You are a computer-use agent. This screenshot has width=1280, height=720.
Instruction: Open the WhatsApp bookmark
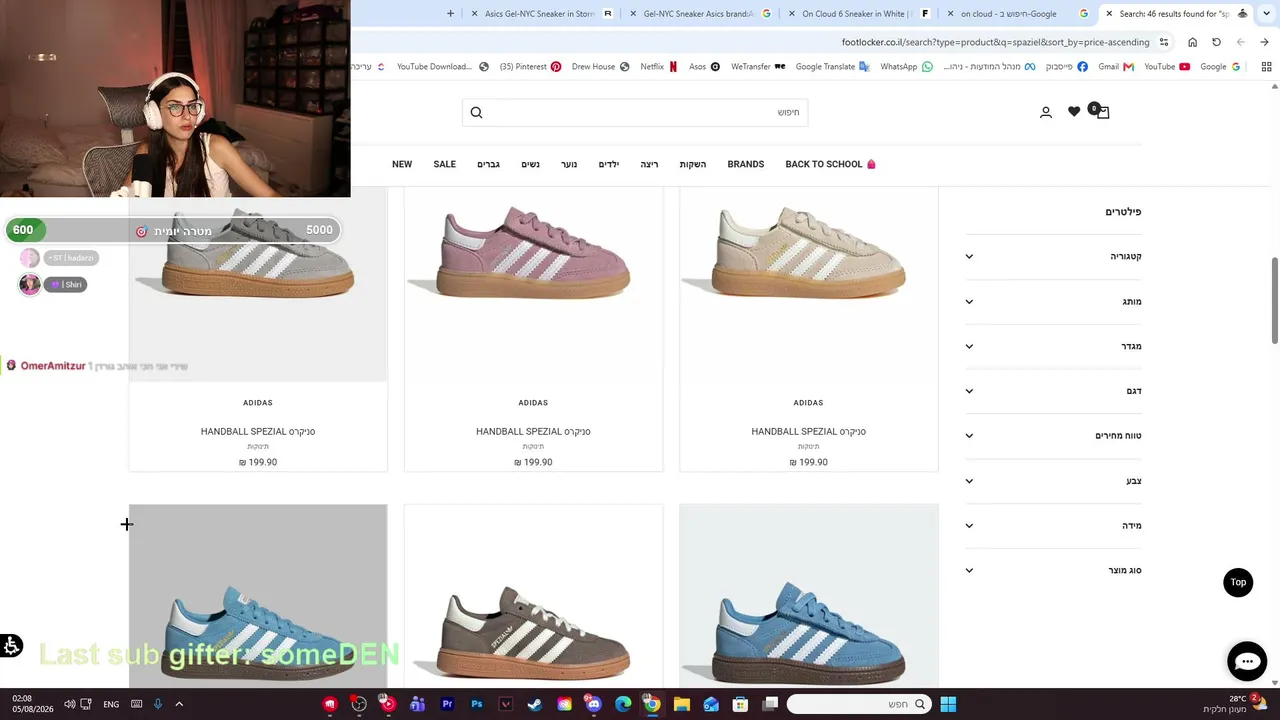point(906,67)
